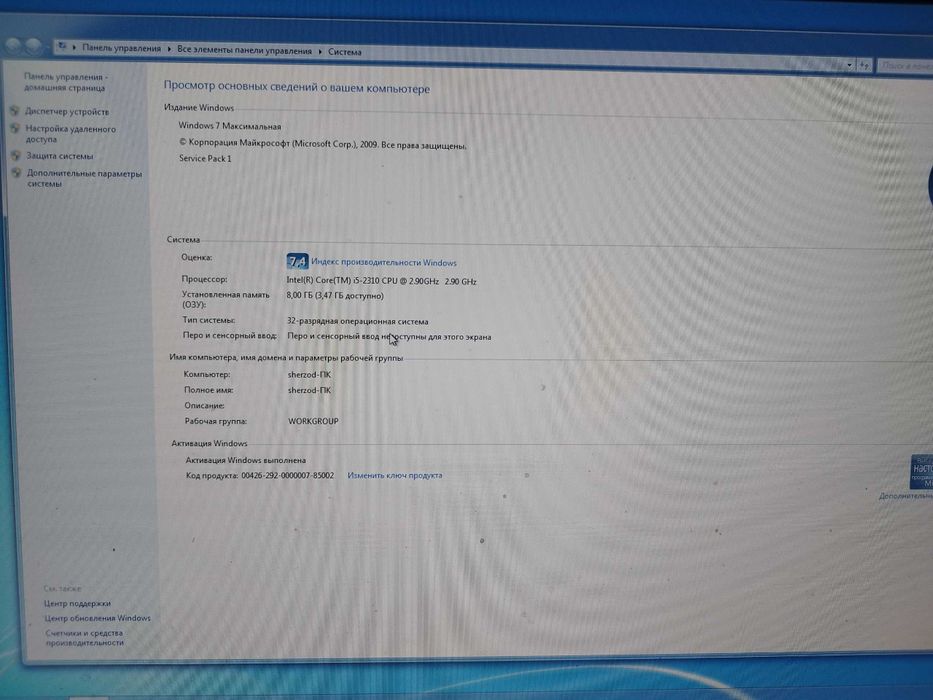Viewport: 933px width, 700px height.
Task: Open Дополнительные параметры системы link
Action: pyautogui.click(x=84, y=179)
